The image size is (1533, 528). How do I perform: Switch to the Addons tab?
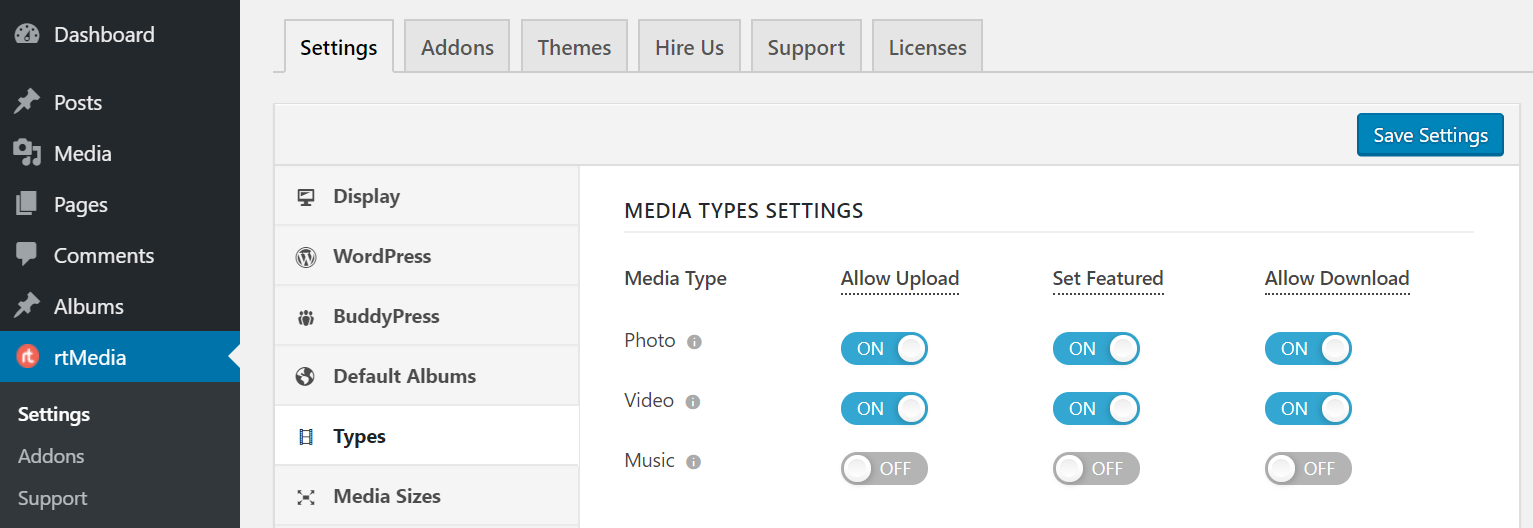point(457,46)
